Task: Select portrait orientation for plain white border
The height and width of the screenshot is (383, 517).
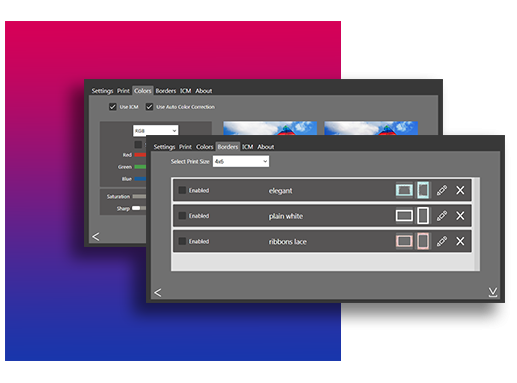Action: (423, 216)
